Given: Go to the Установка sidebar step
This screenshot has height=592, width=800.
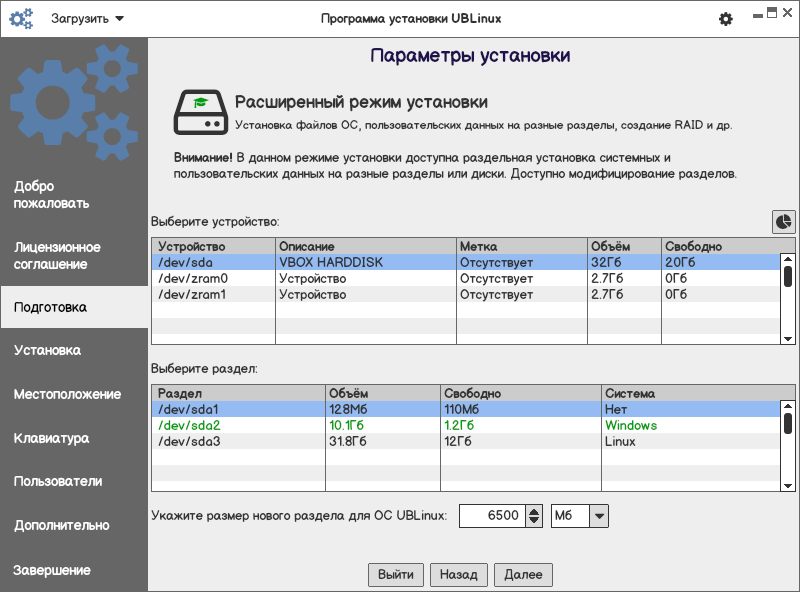Looking at the screenshot, I should (74, 351).
